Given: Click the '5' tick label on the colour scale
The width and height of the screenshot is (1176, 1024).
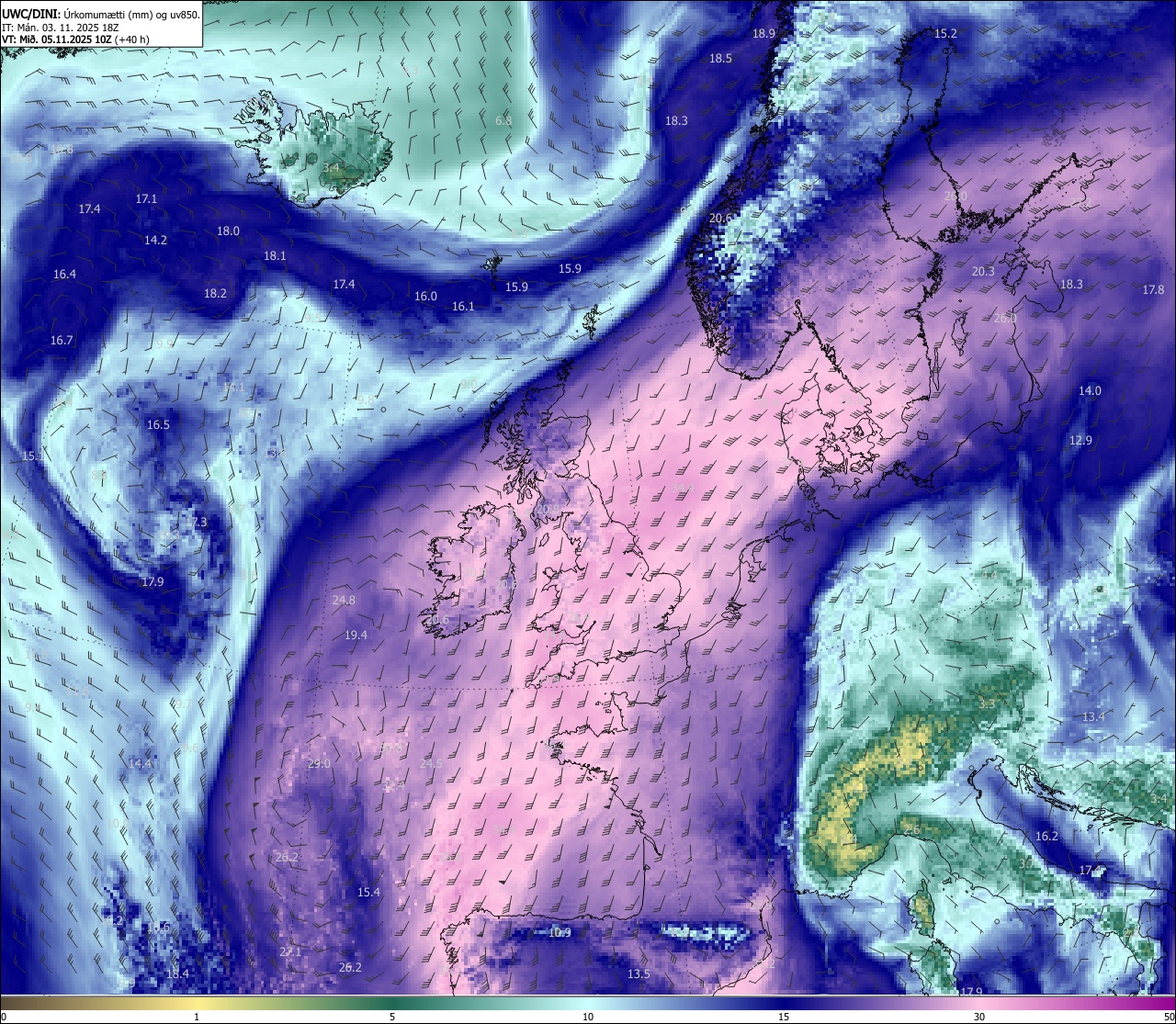Looking at the screenshot, I should click(x=392, y=1017).
